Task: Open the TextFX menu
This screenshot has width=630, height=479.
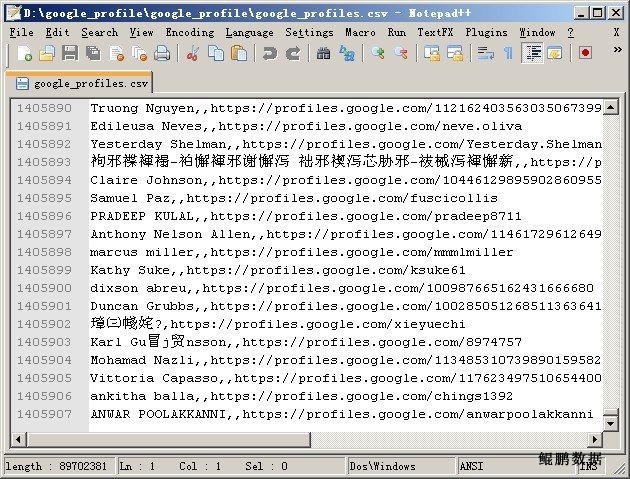Action: [435, 32]
